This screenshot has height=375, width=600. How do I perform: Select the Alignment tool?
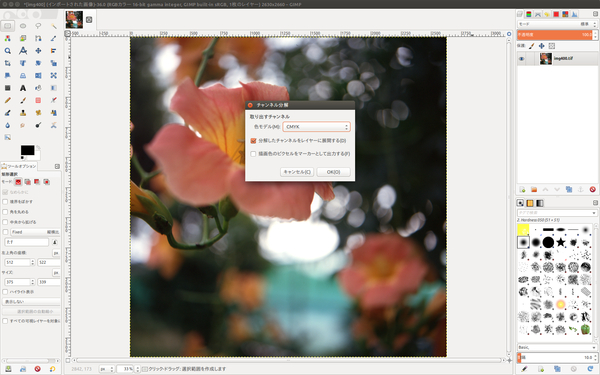54,51
